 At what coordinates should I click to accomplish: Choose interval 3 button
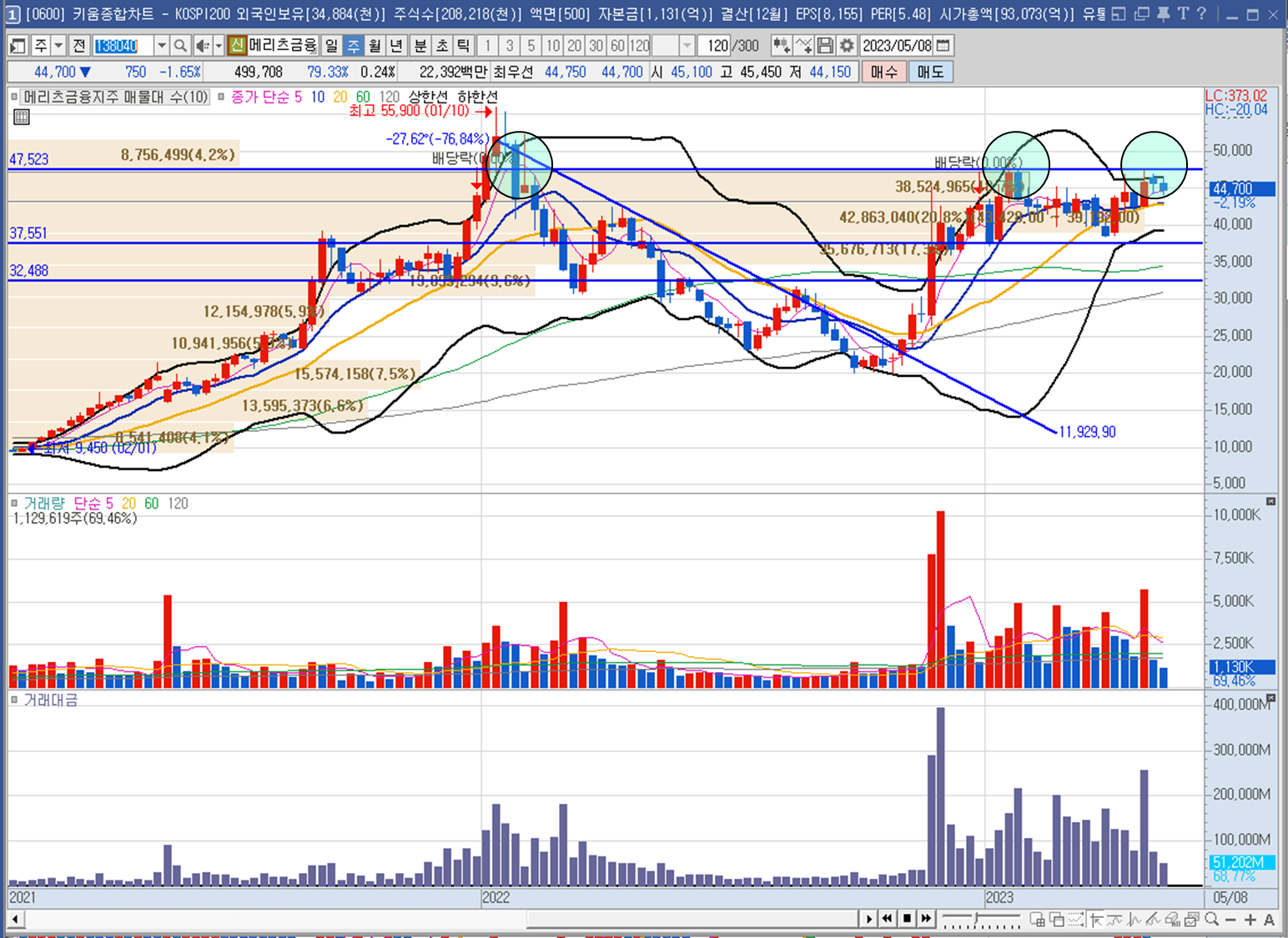coord(510,46)
